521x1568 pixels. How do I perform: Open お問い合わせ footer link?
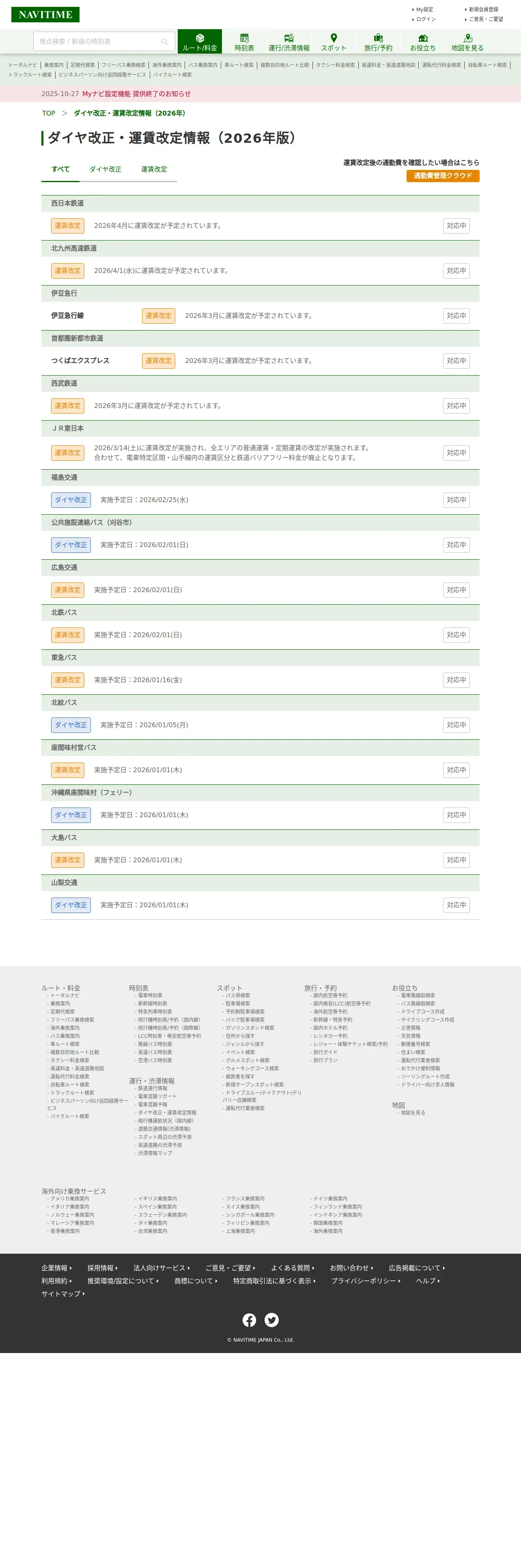click(x=352, y=1268)
